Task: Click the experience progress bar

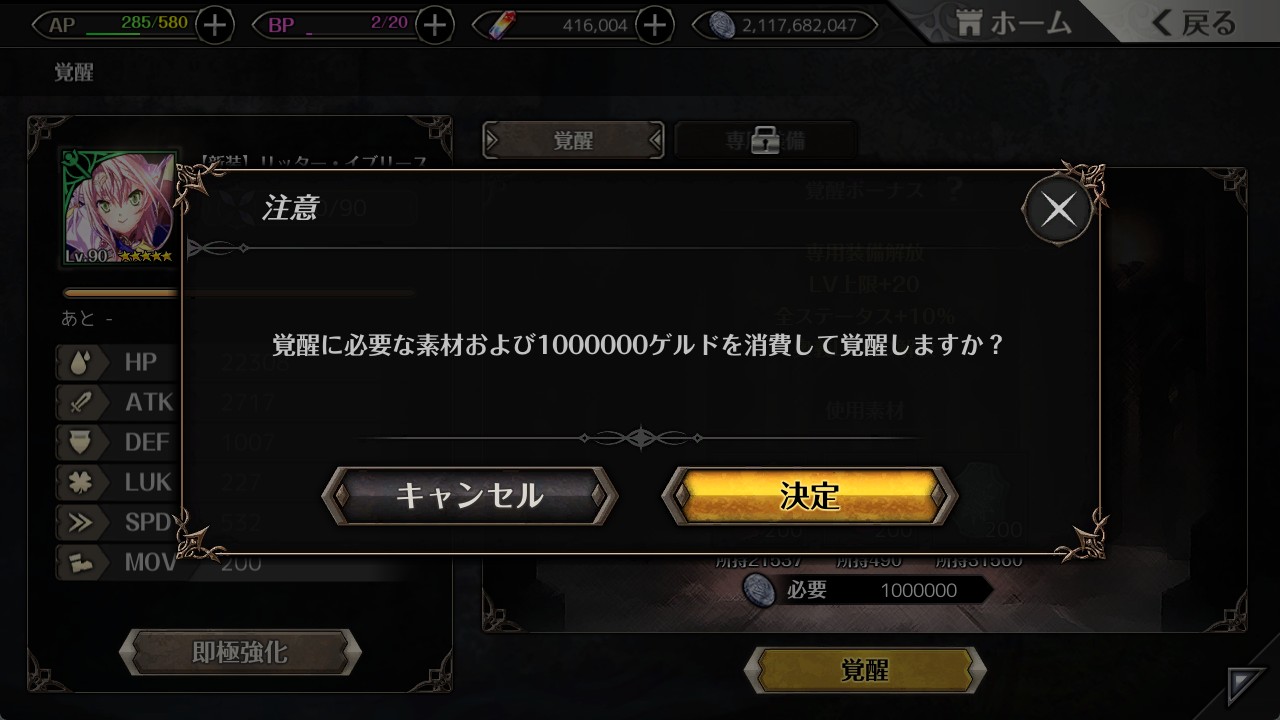Action: click(238, 293)
